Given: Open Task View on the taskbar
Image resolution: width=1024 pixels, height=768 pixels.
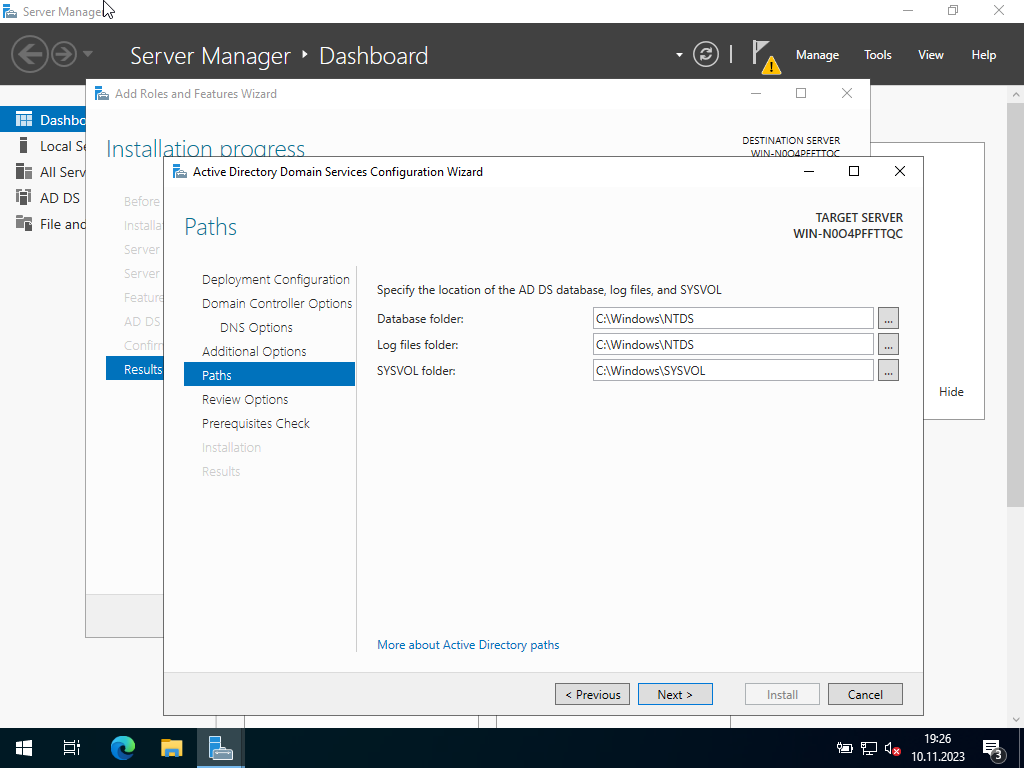Looking at the screenshot, I should 72,748.
